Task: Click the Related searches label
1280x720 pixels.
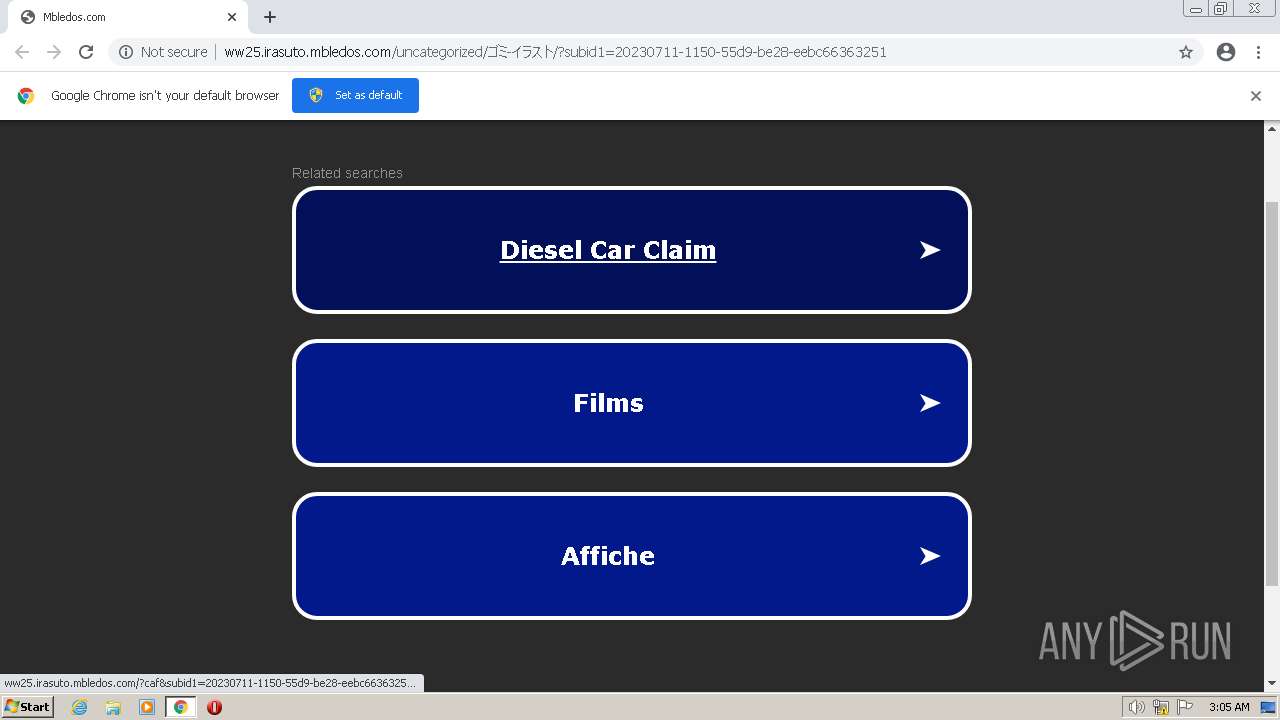Action: 347,173
